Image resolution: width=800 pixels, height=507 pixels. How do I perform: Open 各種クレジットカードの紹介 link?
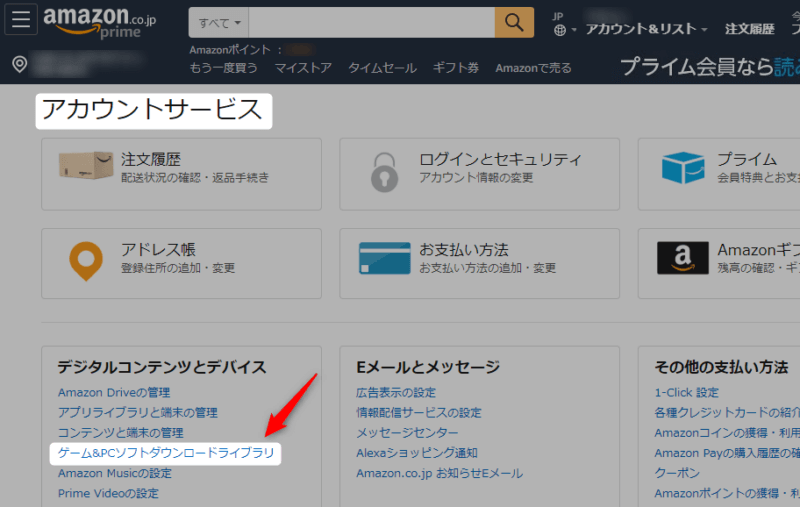(727, 412)
